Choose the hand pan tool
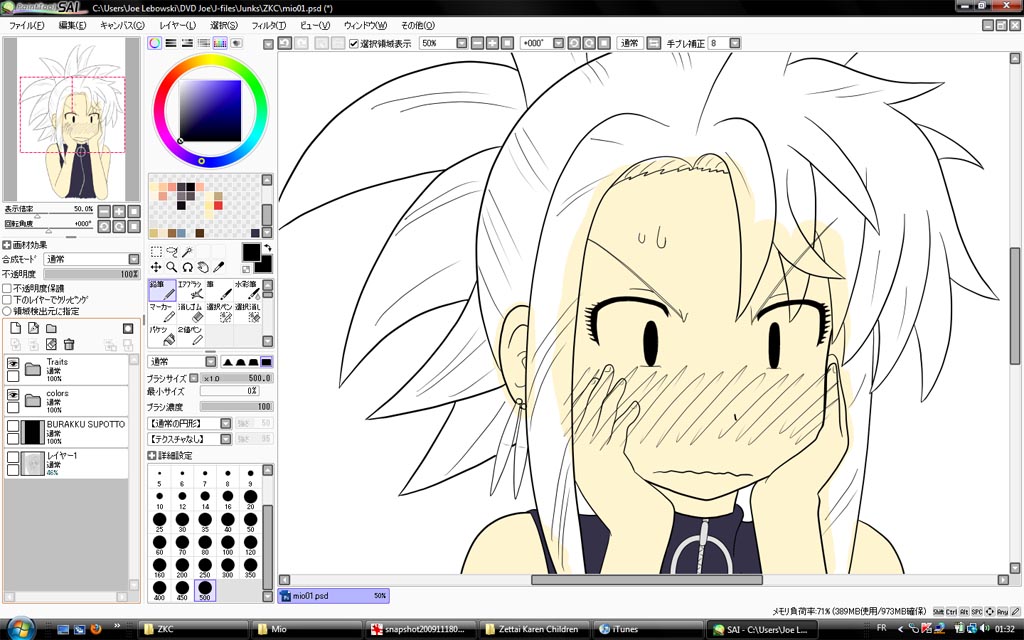The height and width of the screenshot is (640, 1024). (x=203, y=267)
